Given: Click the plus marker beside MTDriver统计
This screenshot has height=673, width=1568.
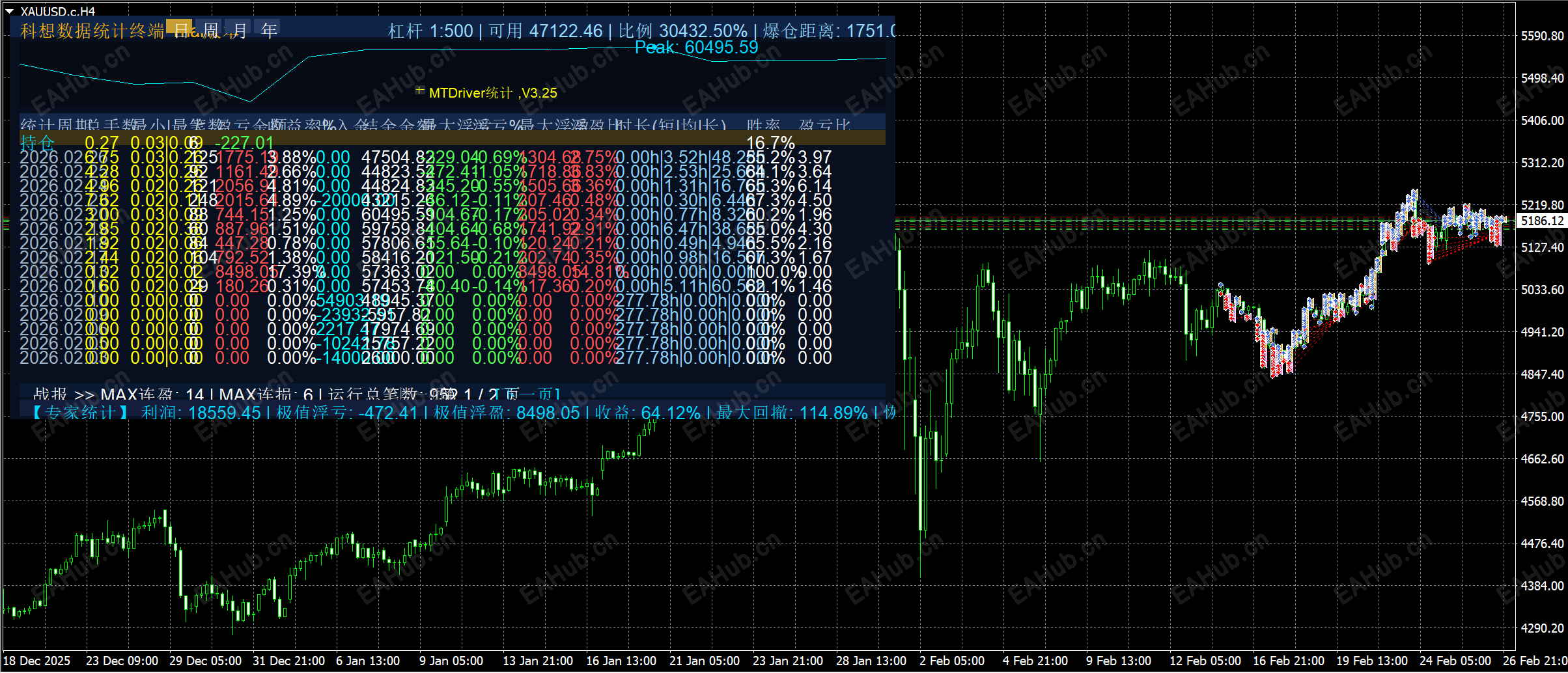Looking at the screenshot, I should tap(420, 91).
